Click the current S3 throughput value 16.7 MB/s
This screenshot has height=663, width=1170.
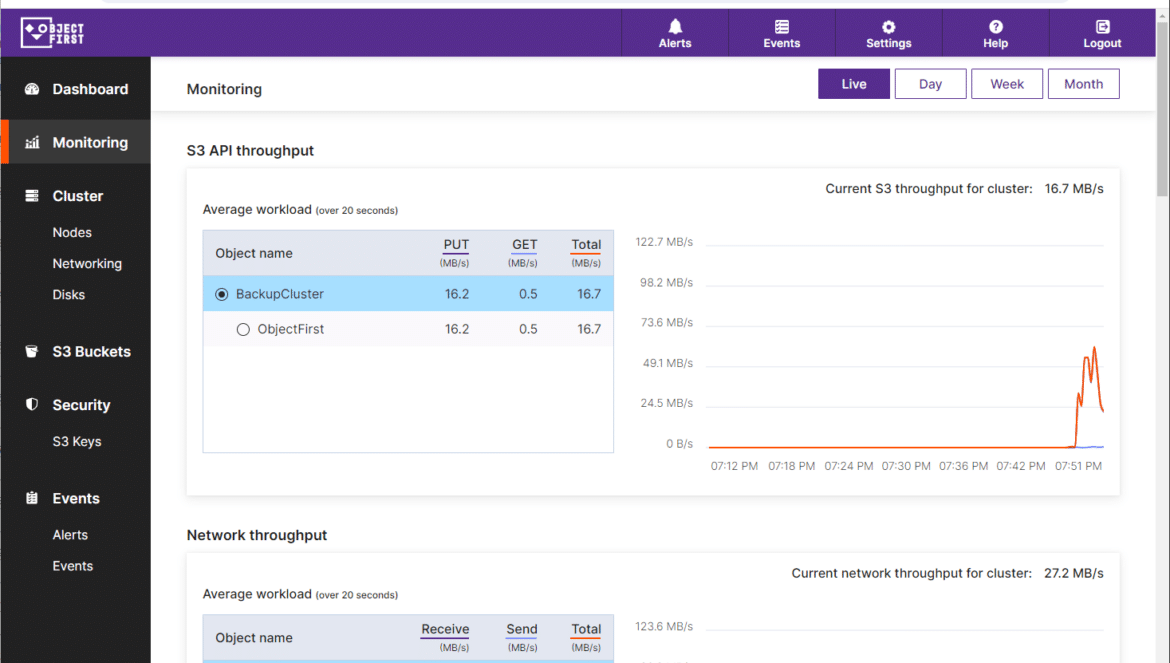[x=1074, y=189]
